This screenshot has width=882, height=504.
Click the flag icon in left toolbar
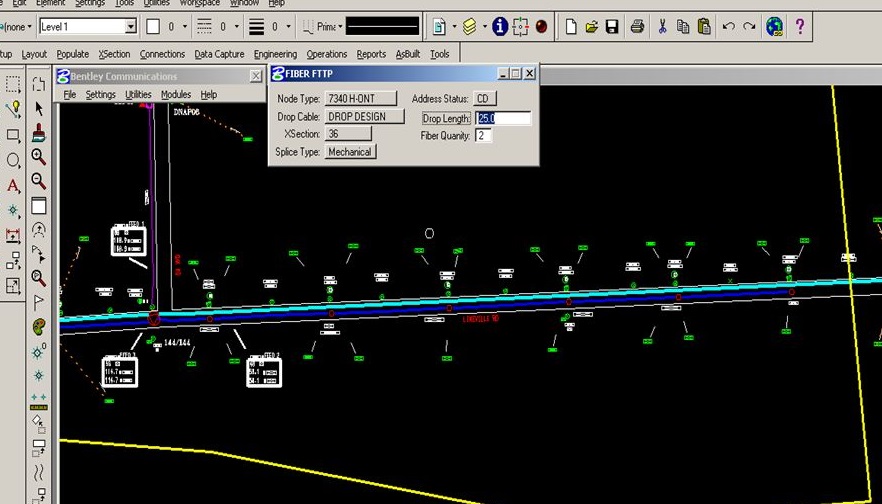[x=38, y=302]
